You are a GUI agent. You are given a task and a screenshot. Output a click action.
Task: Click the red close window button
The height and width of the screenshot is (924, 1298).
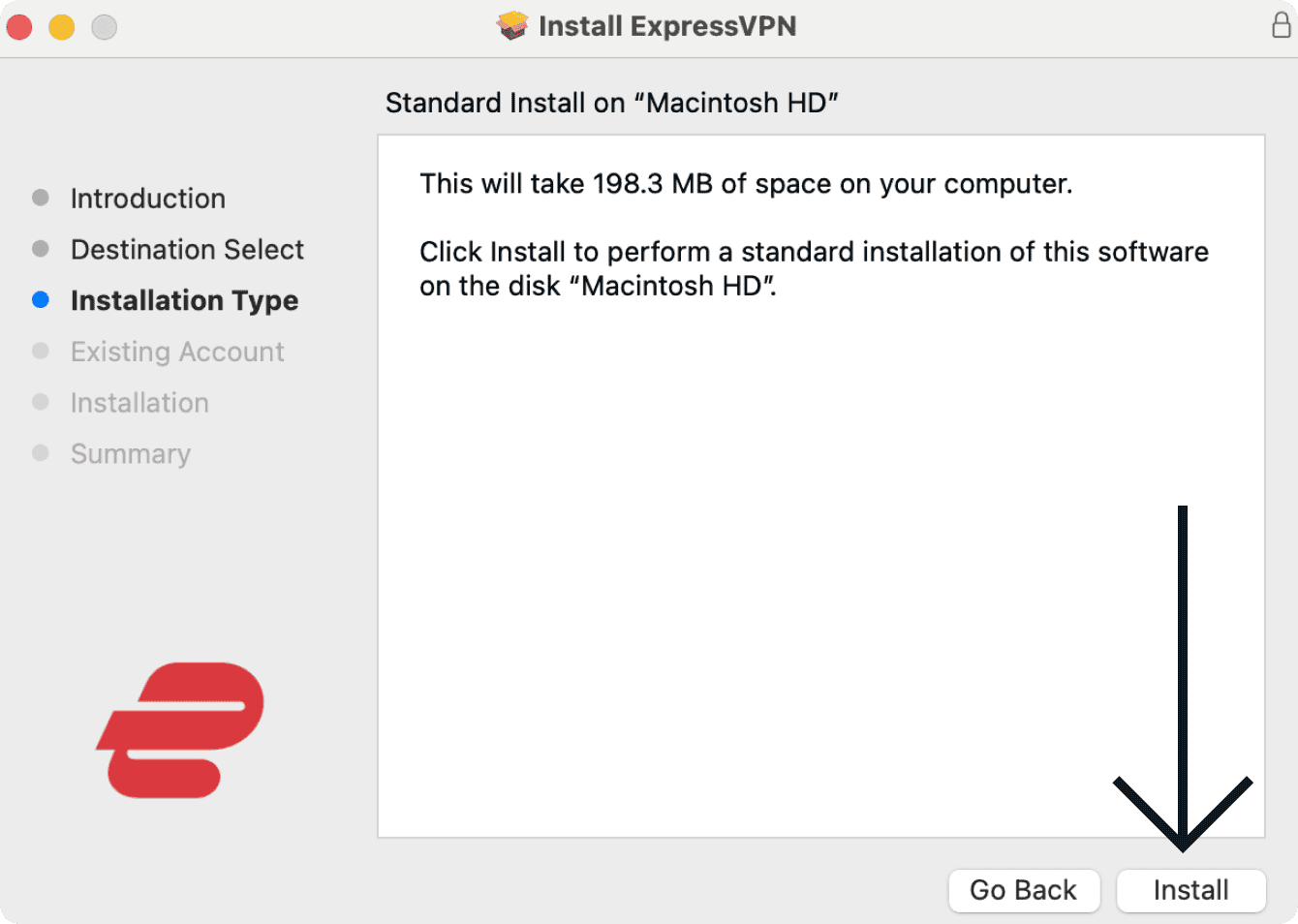pyautogui.click(x=19, y=27)
